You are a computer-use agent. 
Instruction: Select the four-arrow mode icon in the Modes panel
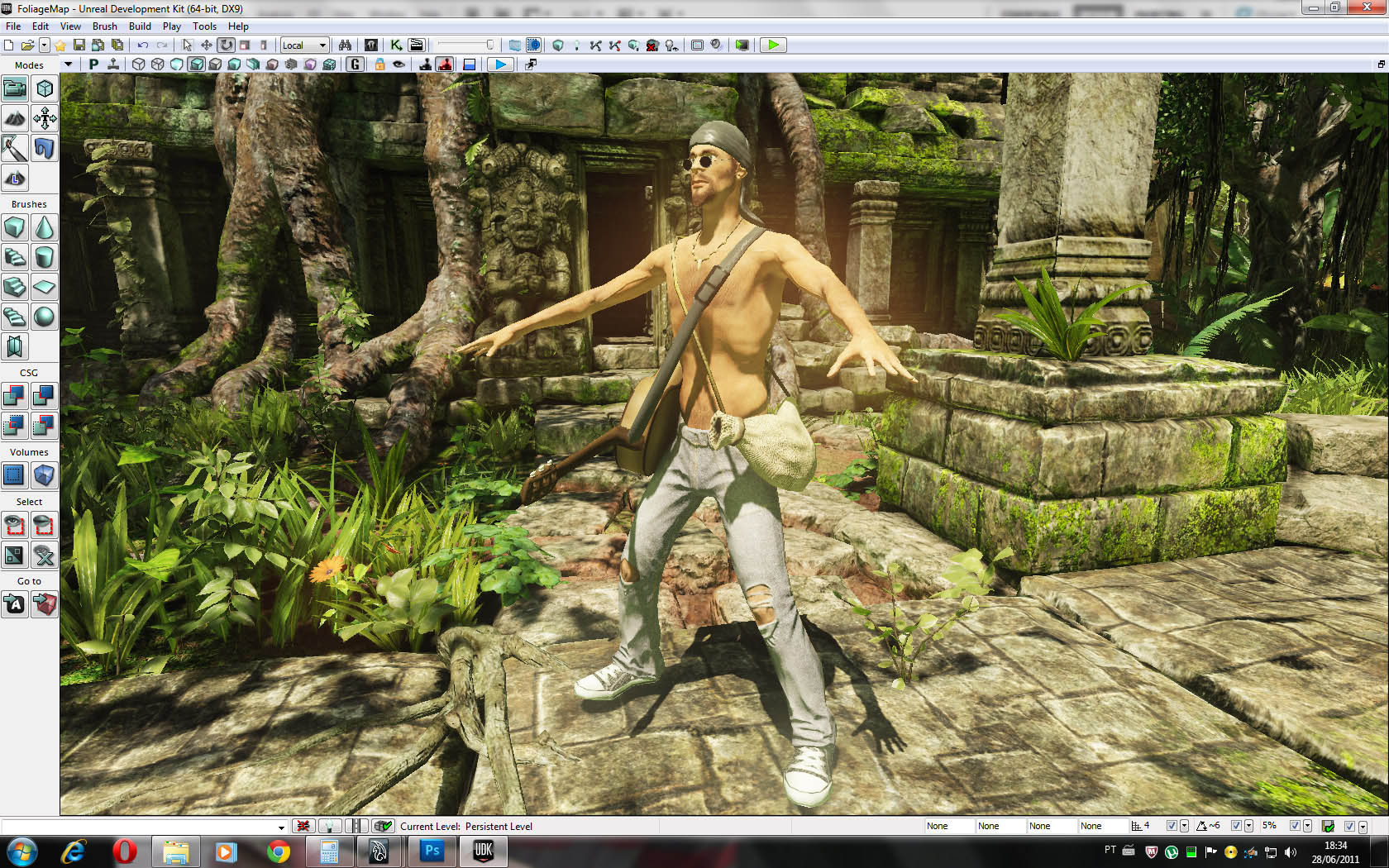click(x=45, y=119)
